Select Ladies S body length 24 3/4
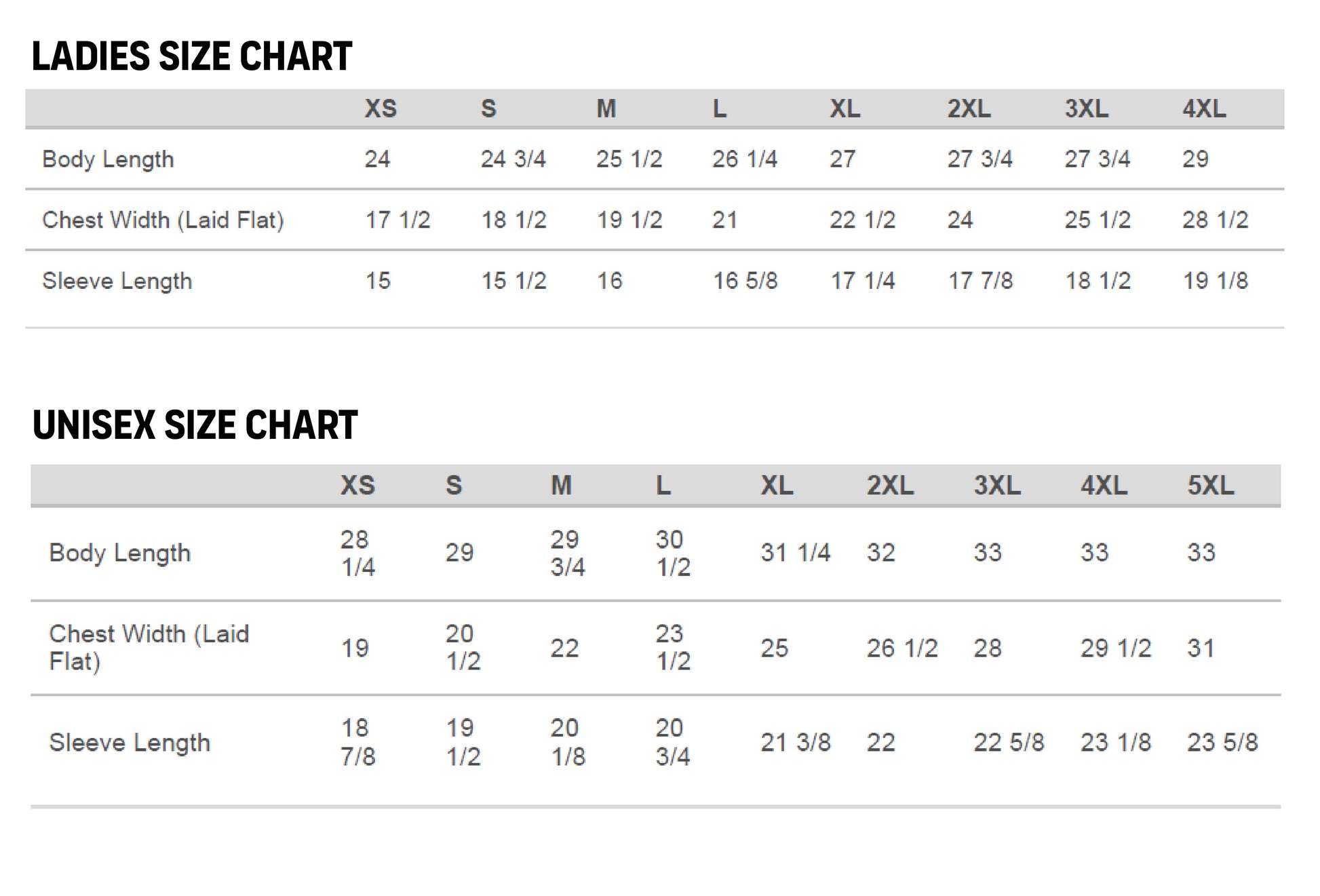 tap(513, 159)
